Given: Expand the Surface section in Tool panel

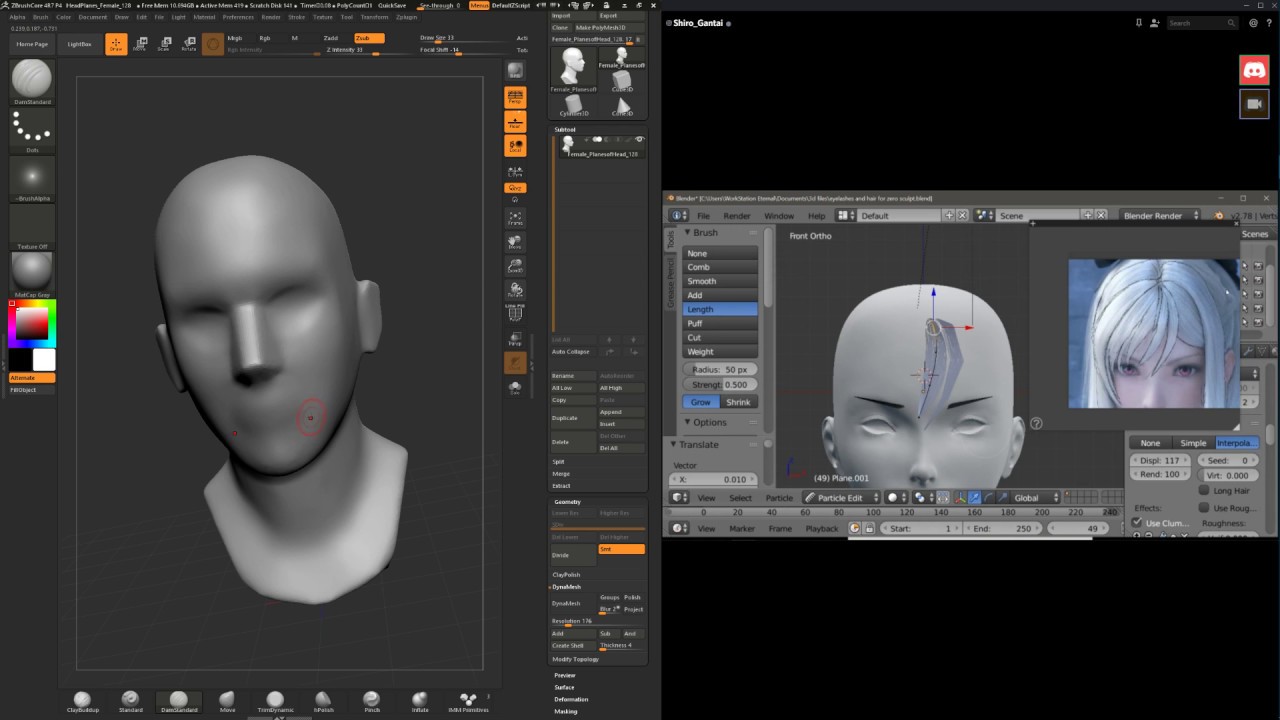Looking at the screenshot, I should click(565, 687).
